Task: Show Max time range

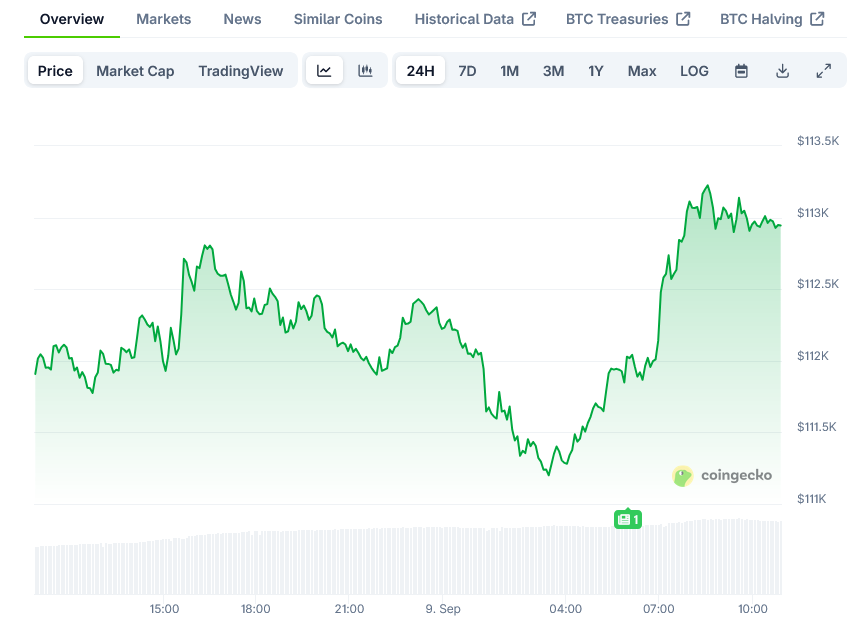Action: click(642, 71)
